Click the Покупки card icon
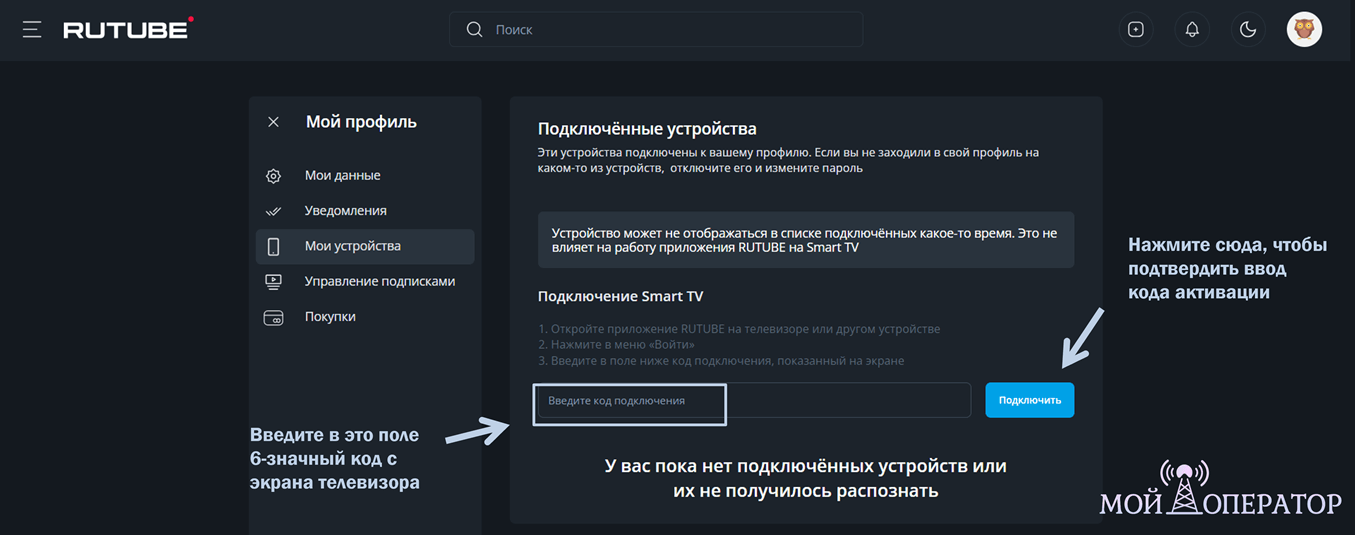The image size is (1355, 535). point(273,317)
